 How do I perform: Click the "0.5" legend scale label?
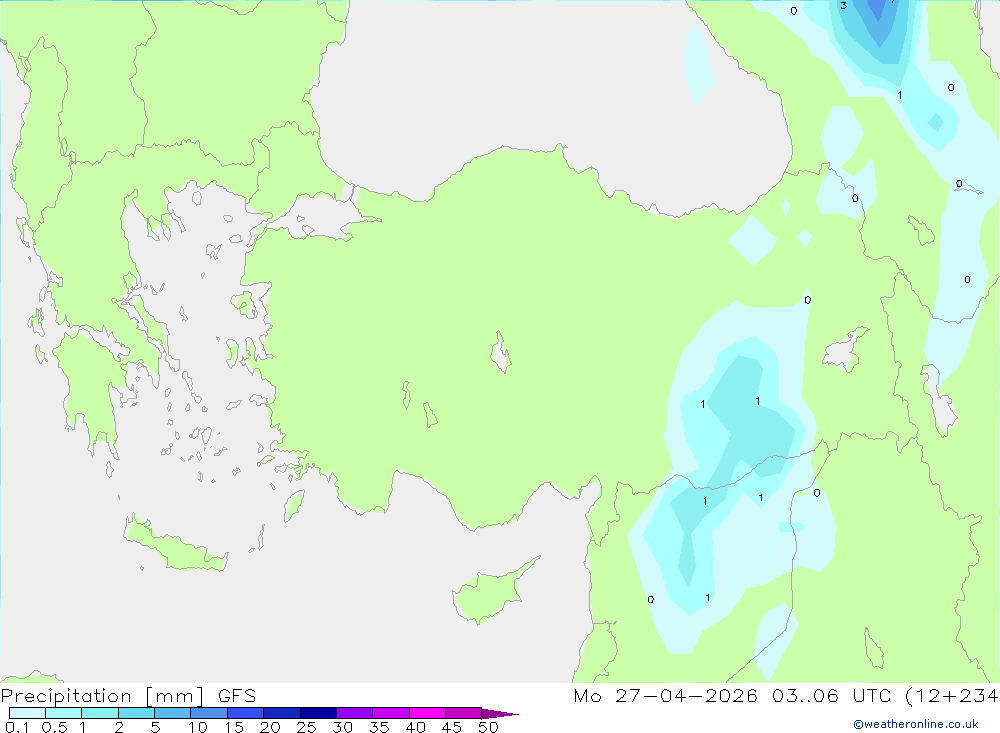tap(54, 727)
